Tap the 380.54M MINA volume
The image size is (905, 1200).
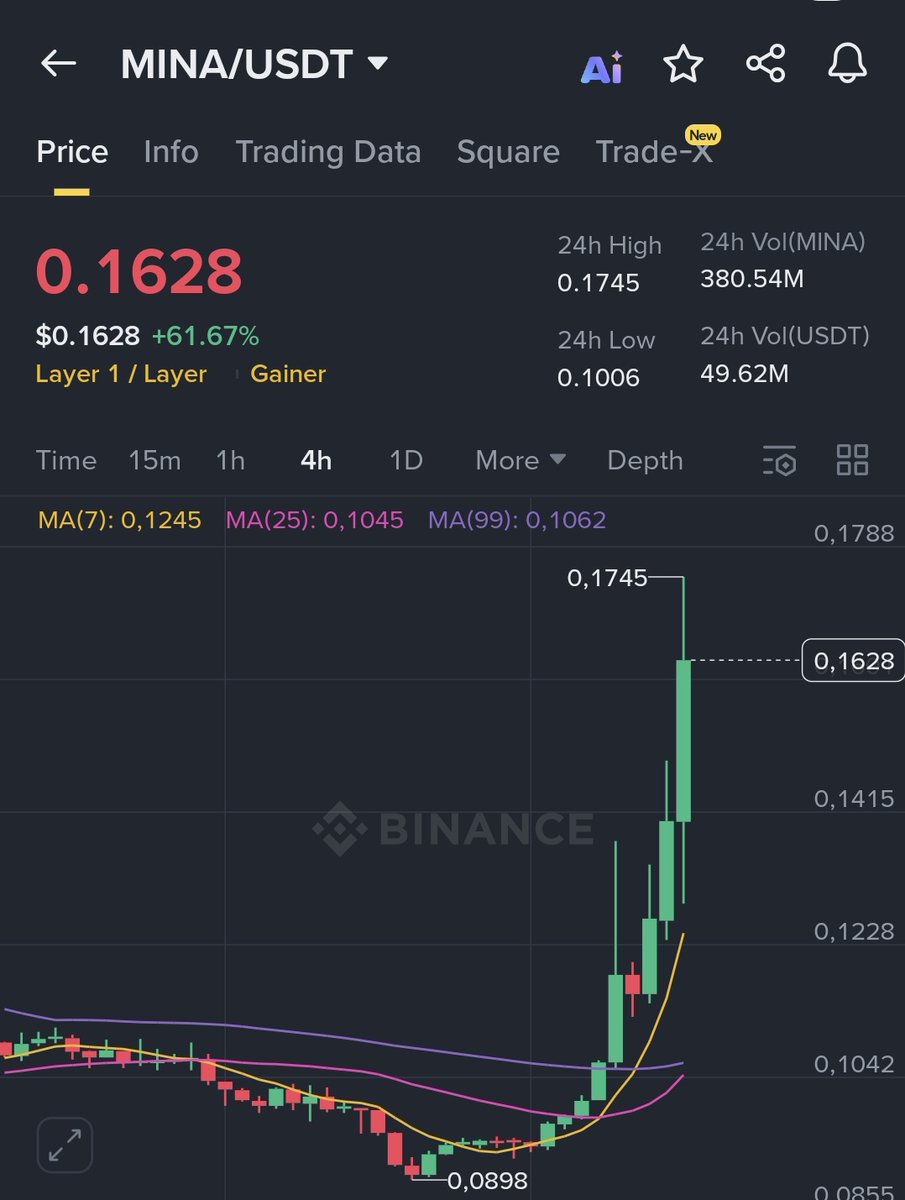[752, 279]
